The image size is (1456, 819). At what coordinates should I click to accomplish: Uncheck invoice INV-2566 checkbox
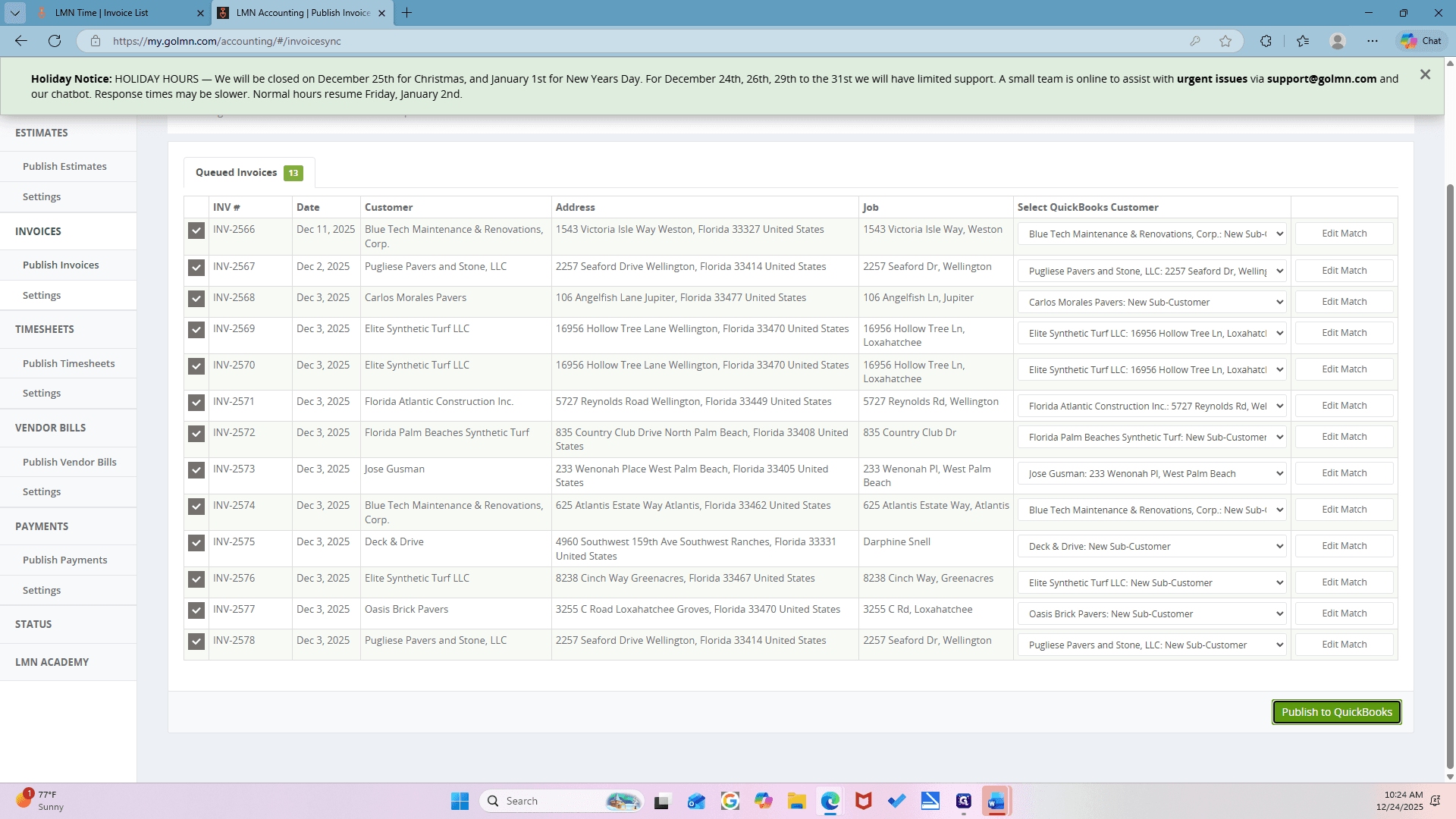(196, 231)
